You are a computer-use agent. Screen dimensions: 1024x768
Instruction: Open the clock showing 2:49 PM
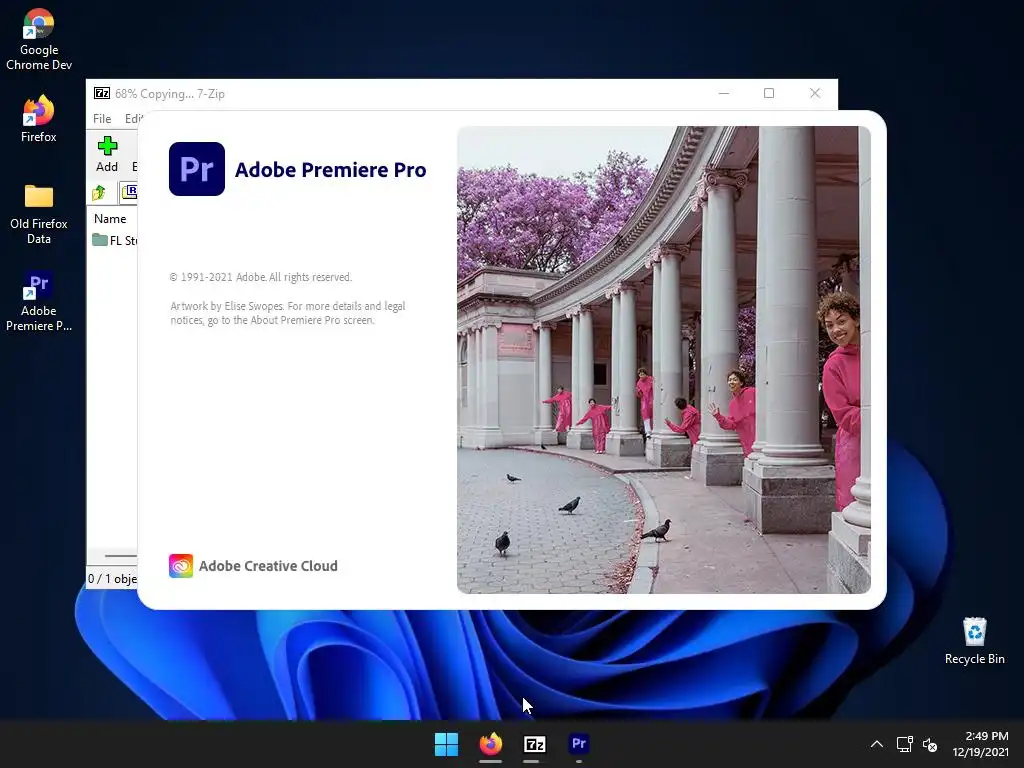(x=980, y=744)
